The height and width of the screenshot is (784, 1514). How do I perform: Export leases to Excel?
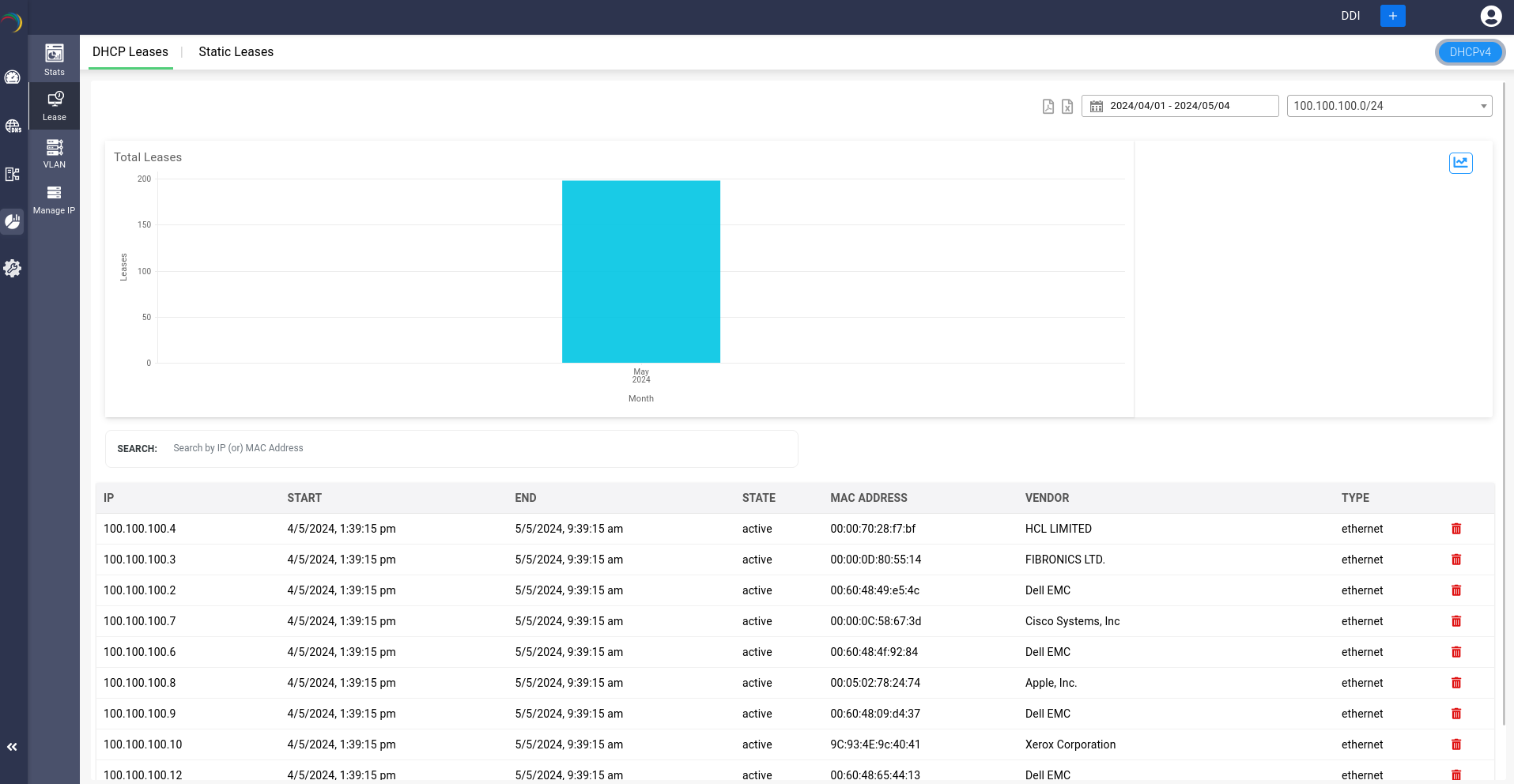point(1067,106)
